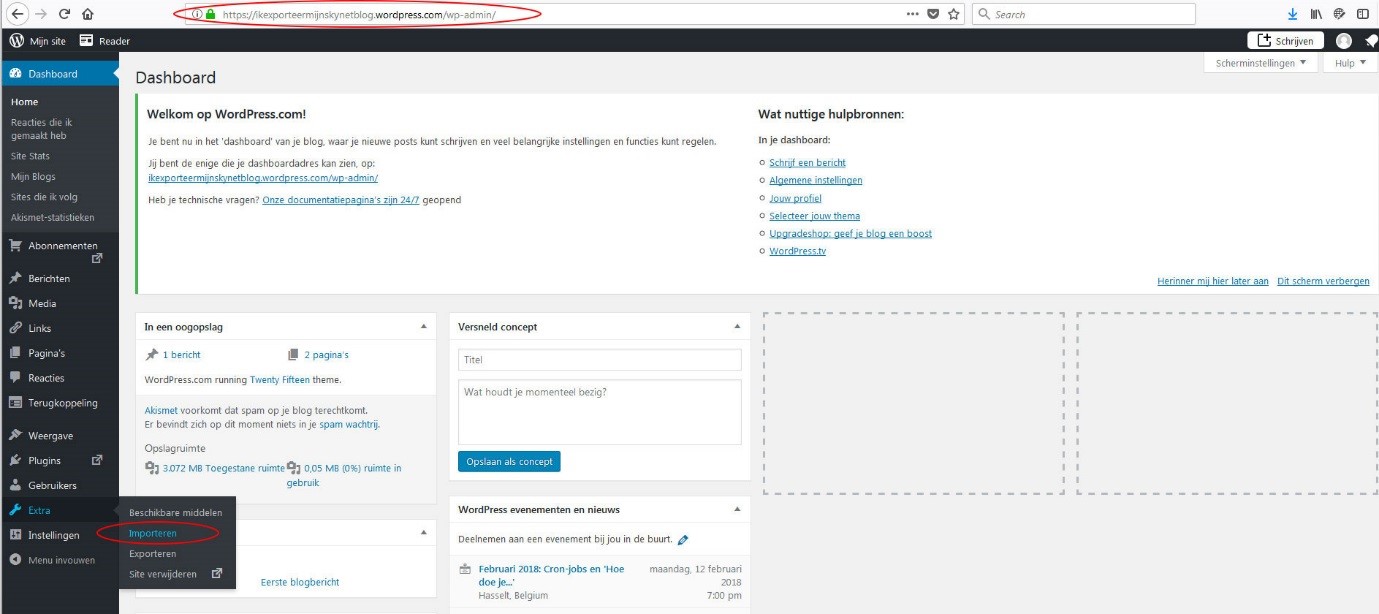Viewport: 1379px width, 614px height.
Task: Click the wrench icon beside Extra
Action: coord(15,510)
